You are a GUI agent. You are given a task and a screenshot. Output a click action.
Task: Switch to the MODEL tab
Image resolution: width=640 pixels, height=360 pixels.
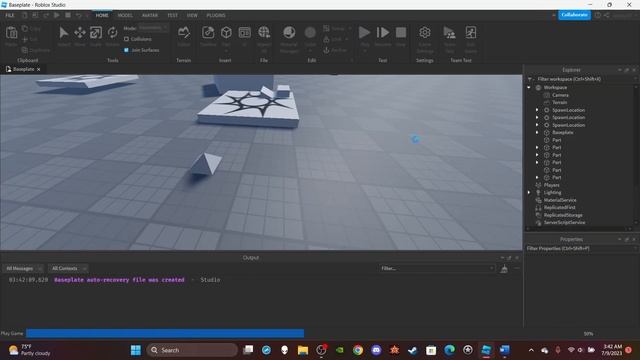coord(125,15)
